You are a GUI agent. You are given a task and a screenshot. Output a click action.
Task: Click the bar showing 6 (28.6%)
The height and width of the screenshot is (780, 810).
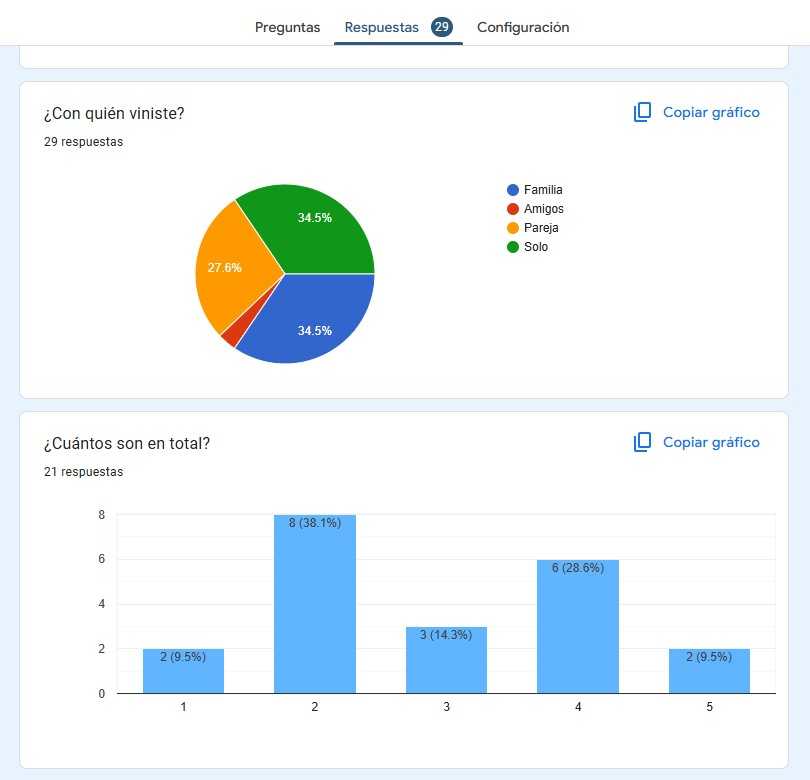tap(578, 625)
